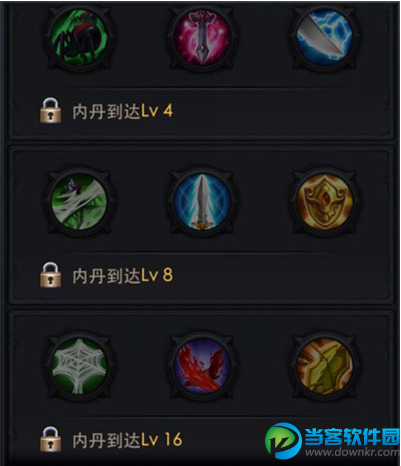The image size is (401, 466).
Task: Select the green spider silk strike skill
Action: [x=79, y=201]
